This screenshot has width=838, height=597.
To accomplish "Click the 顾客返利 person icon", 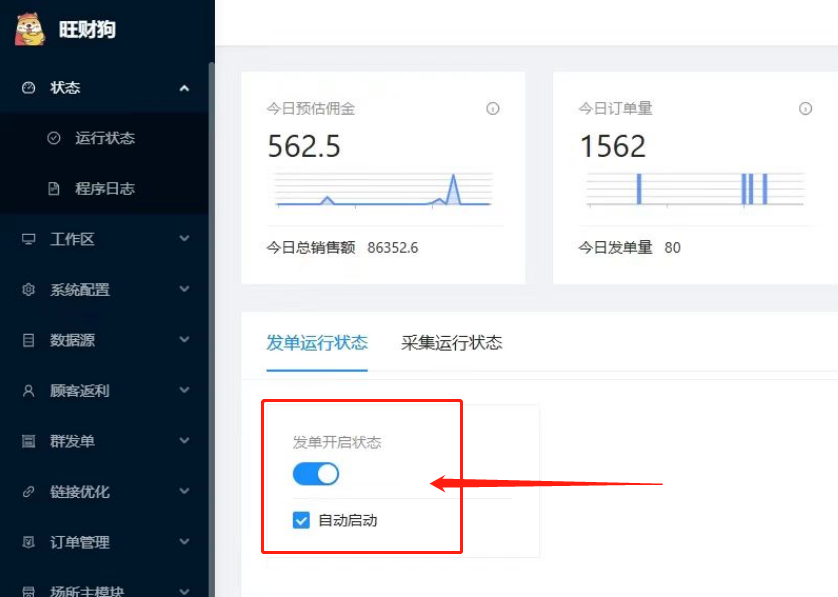I will click(x=28, y=391).
